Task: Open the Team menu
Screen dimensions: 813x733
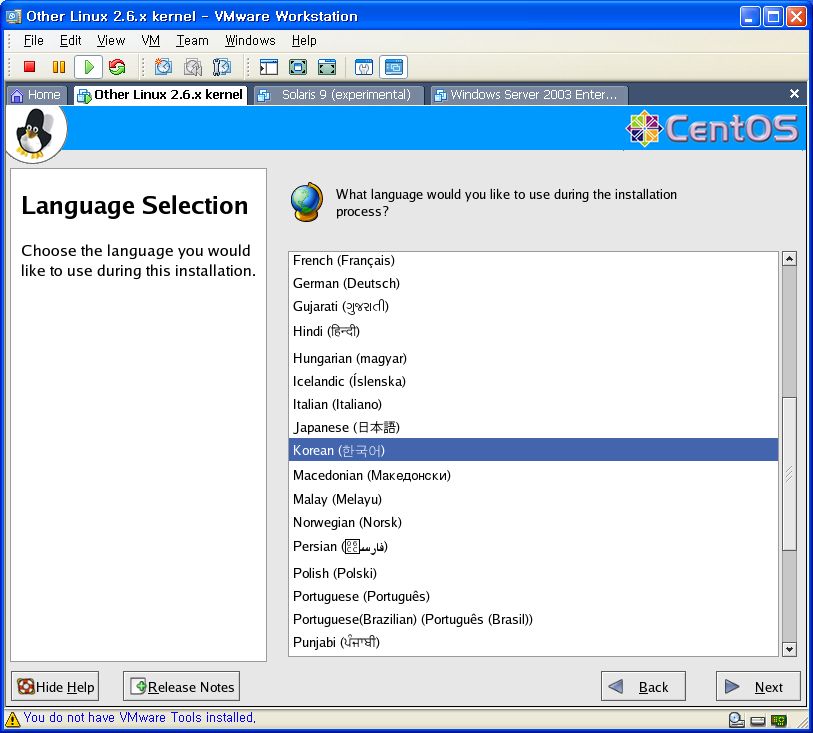Action: point(192,40)
